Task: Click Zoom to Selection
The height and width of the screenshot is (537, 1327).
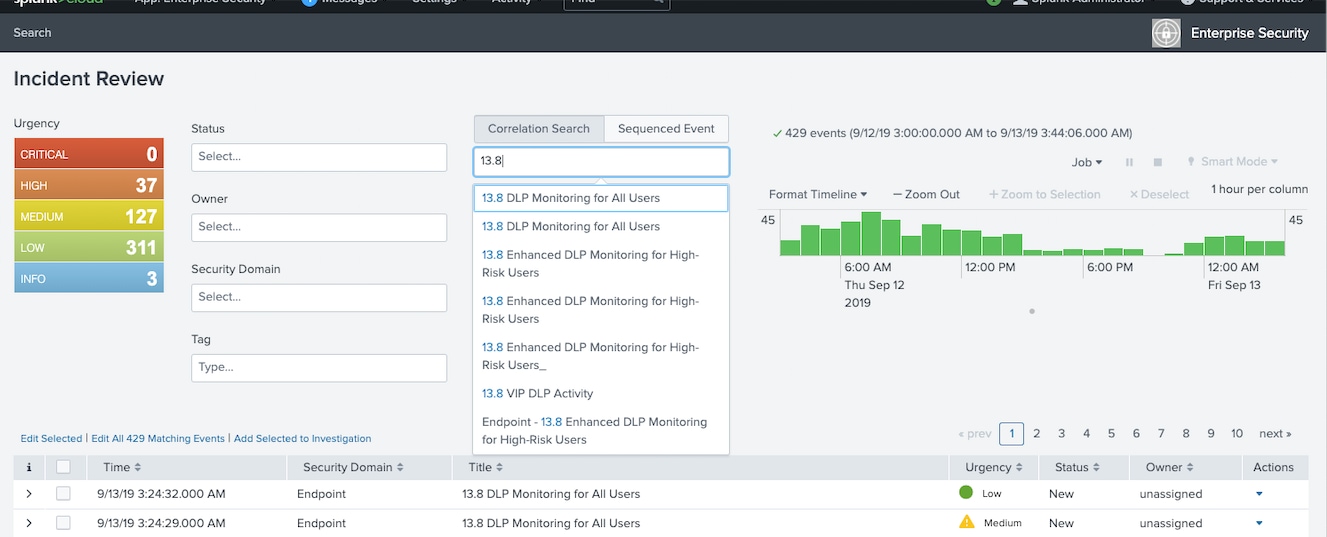Action: click(1044, 194)
